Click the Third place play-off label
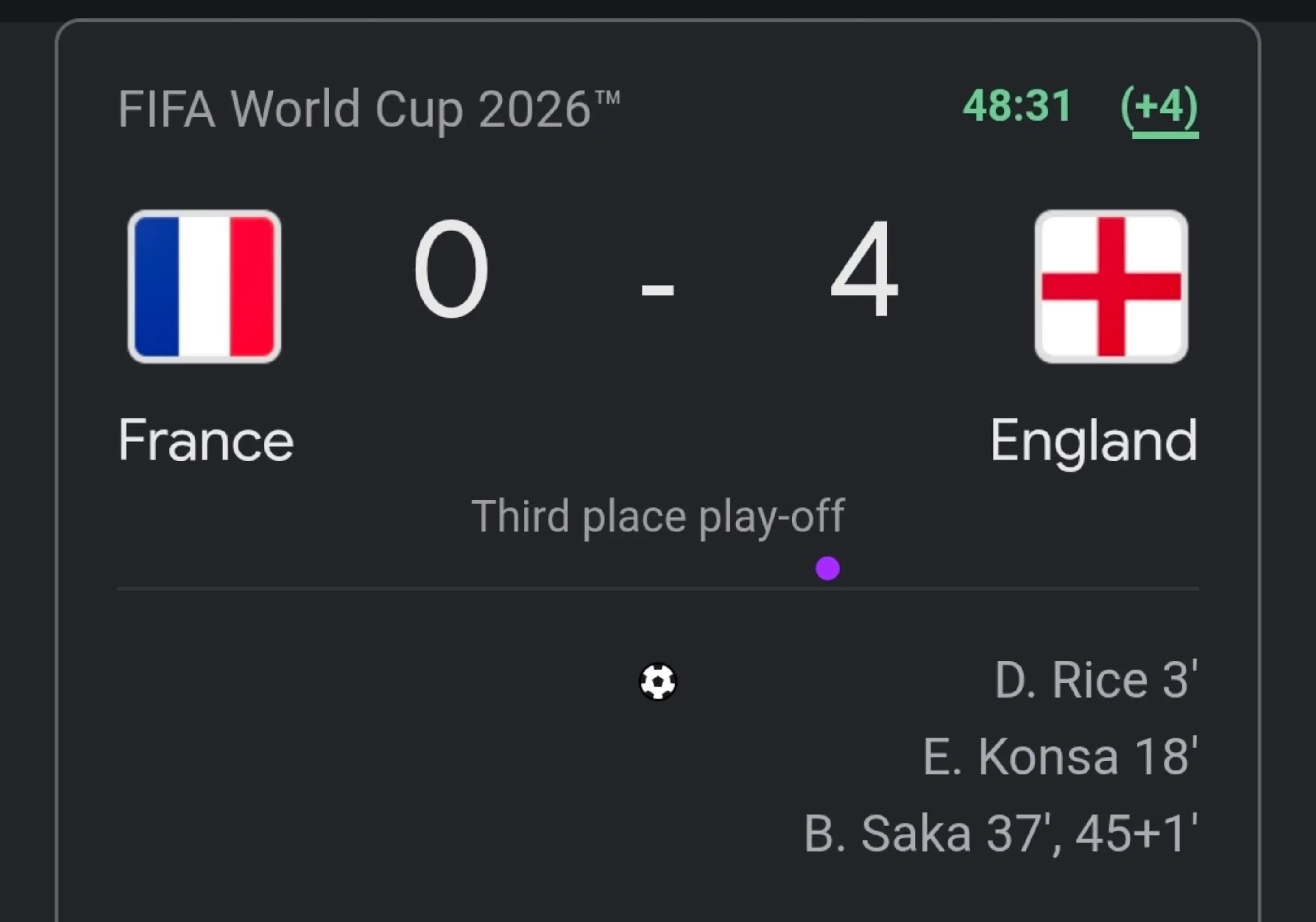This screenshot has height=922, width=1316. pos(658,517)
